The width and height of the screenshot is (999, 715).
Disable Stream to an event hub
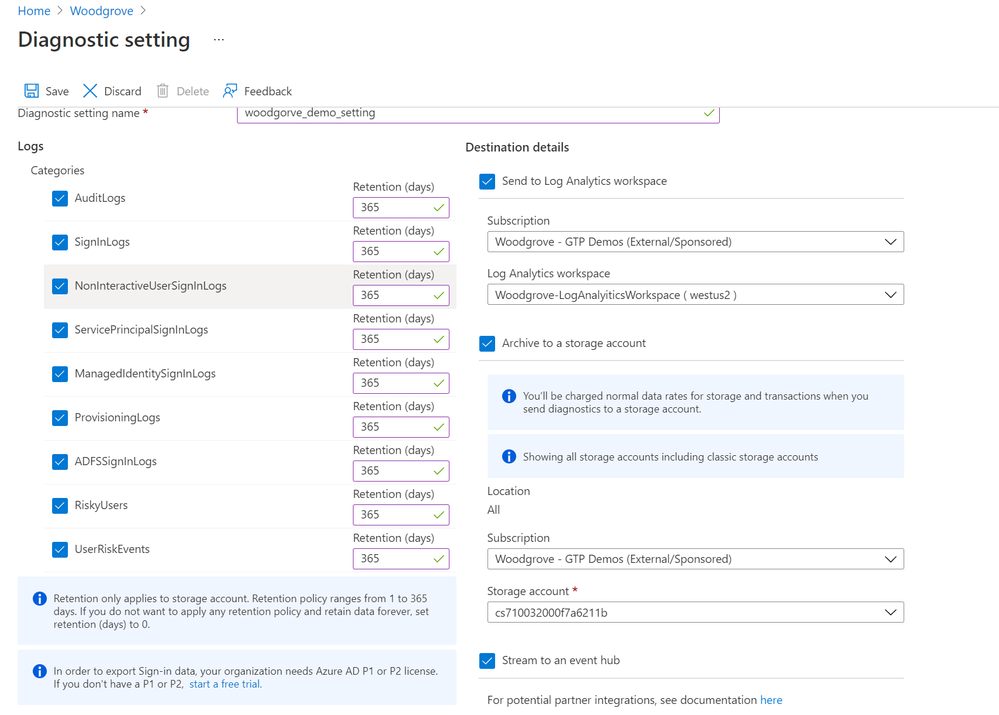[487, 661]
